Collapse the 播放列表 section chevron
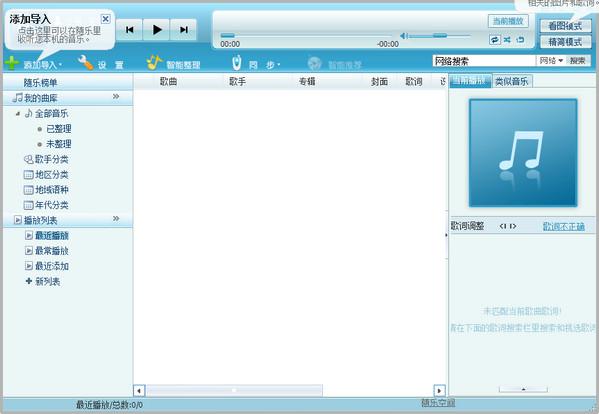This screenshot has height=414, width=599. 116,218
